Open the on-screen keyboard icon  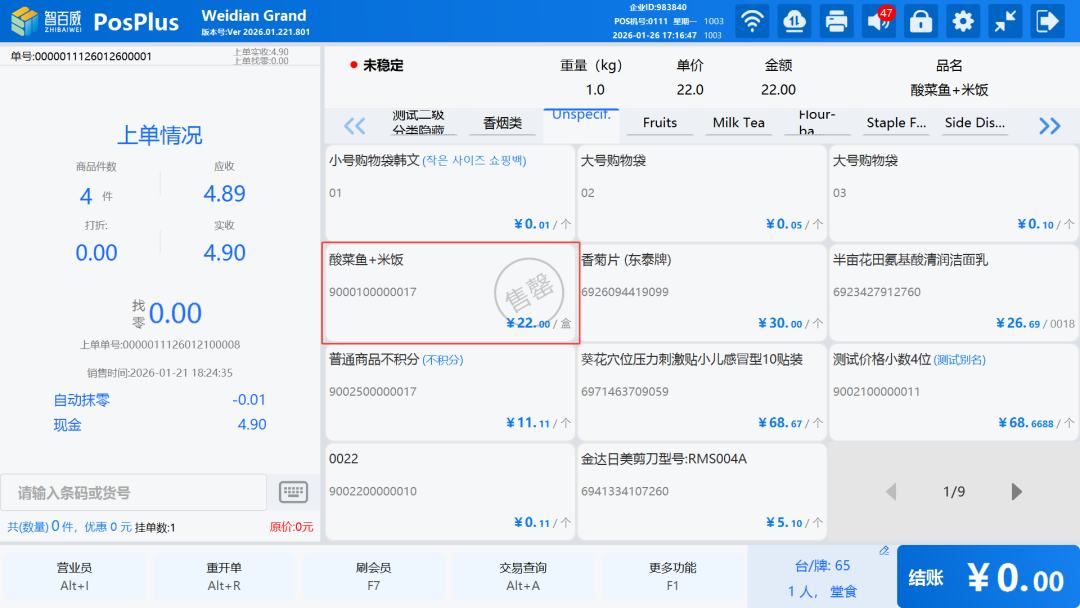293,492
